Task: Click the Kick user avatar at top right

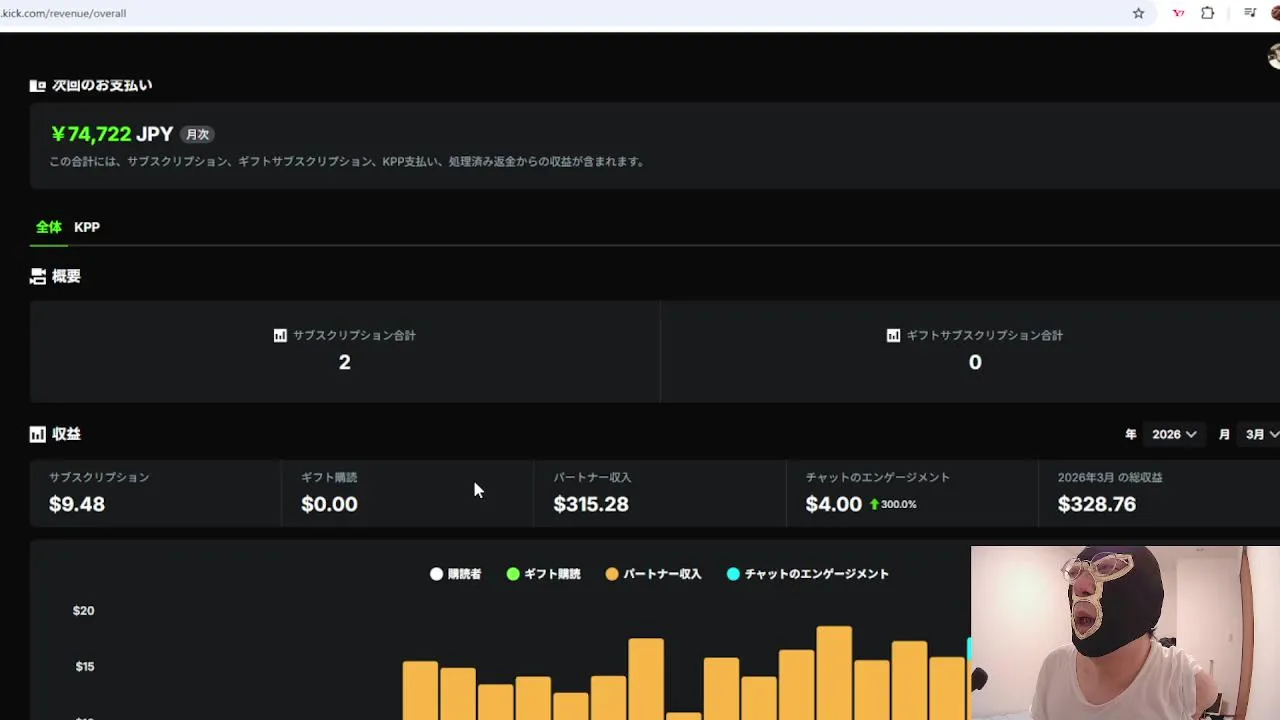Action: 1274,57
